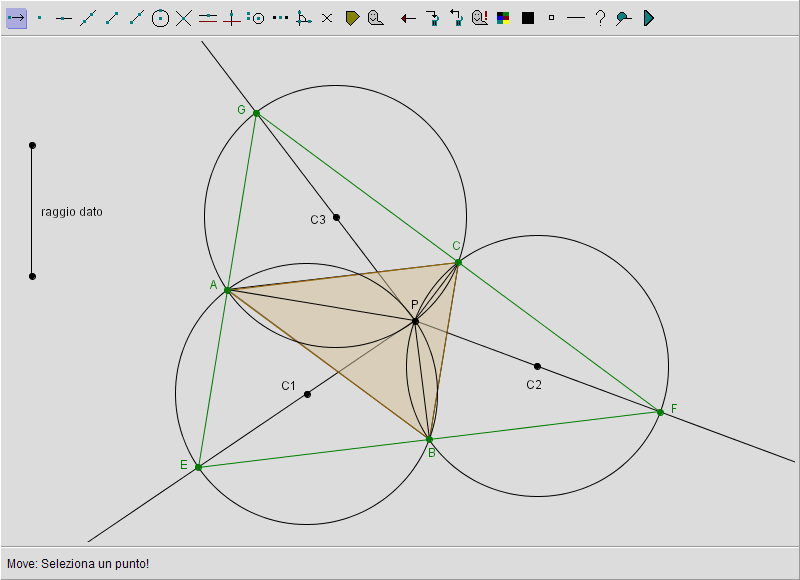Choose the Parallel line tool

point(208,18)
